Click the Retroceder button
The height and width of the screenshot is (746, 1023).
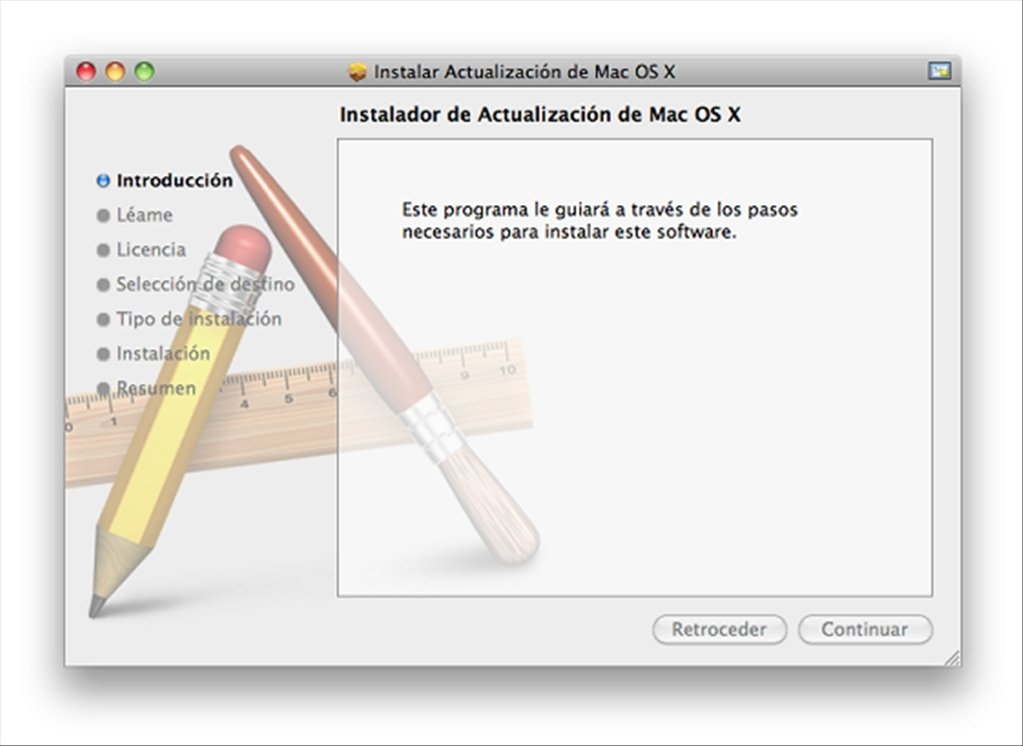coord(719,629)
